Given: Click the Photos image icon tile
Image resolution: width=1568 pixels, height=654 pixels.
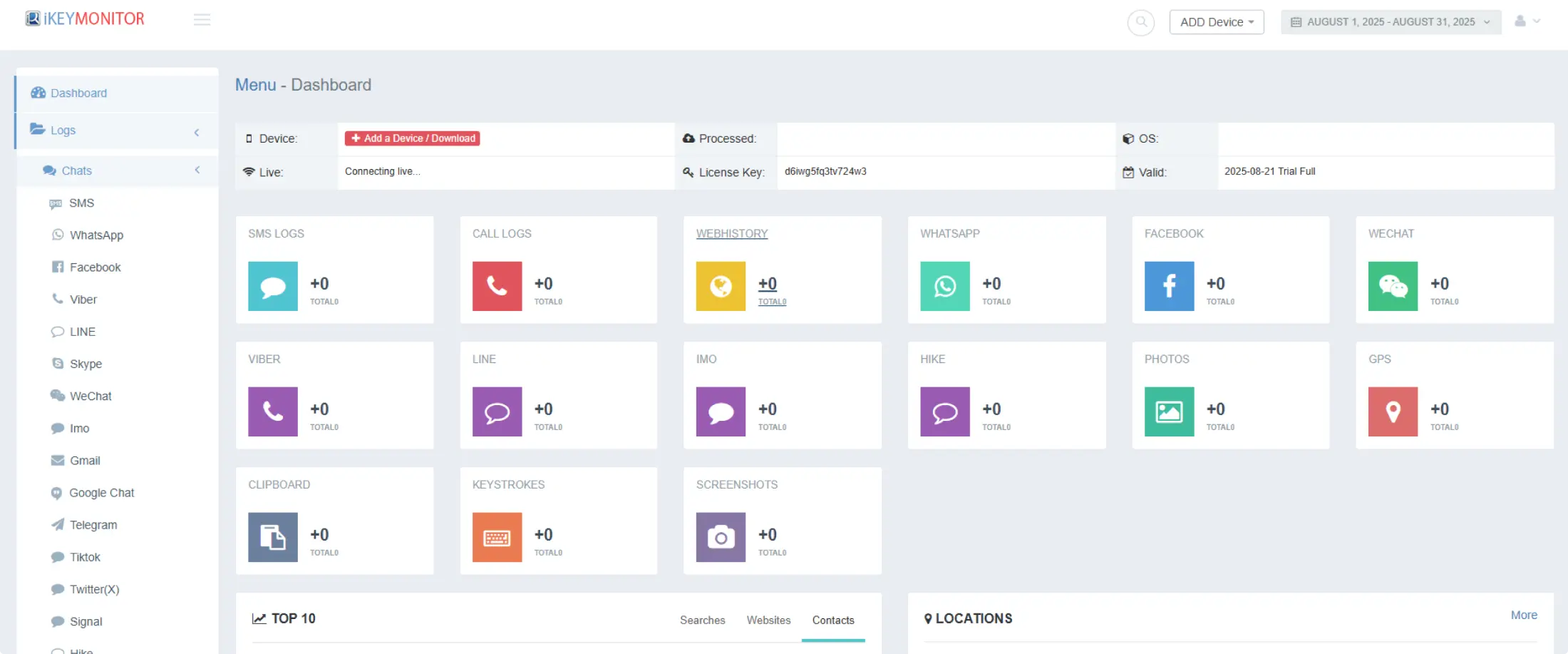Looking at the screenshot, I should click(x=1169, y=412).
